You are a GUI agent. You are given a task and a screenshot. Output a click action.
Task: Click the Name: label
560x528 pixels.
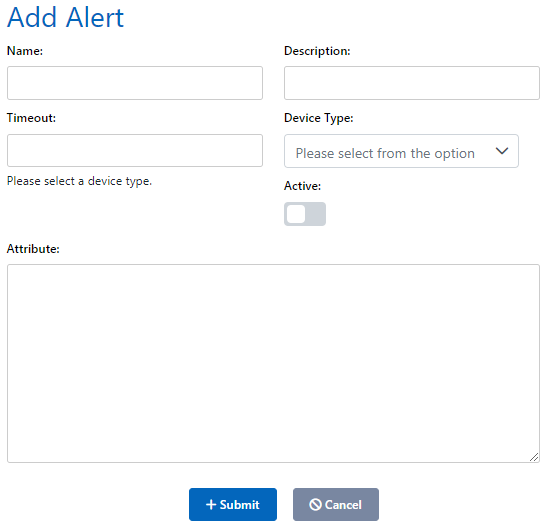point(25,51)
